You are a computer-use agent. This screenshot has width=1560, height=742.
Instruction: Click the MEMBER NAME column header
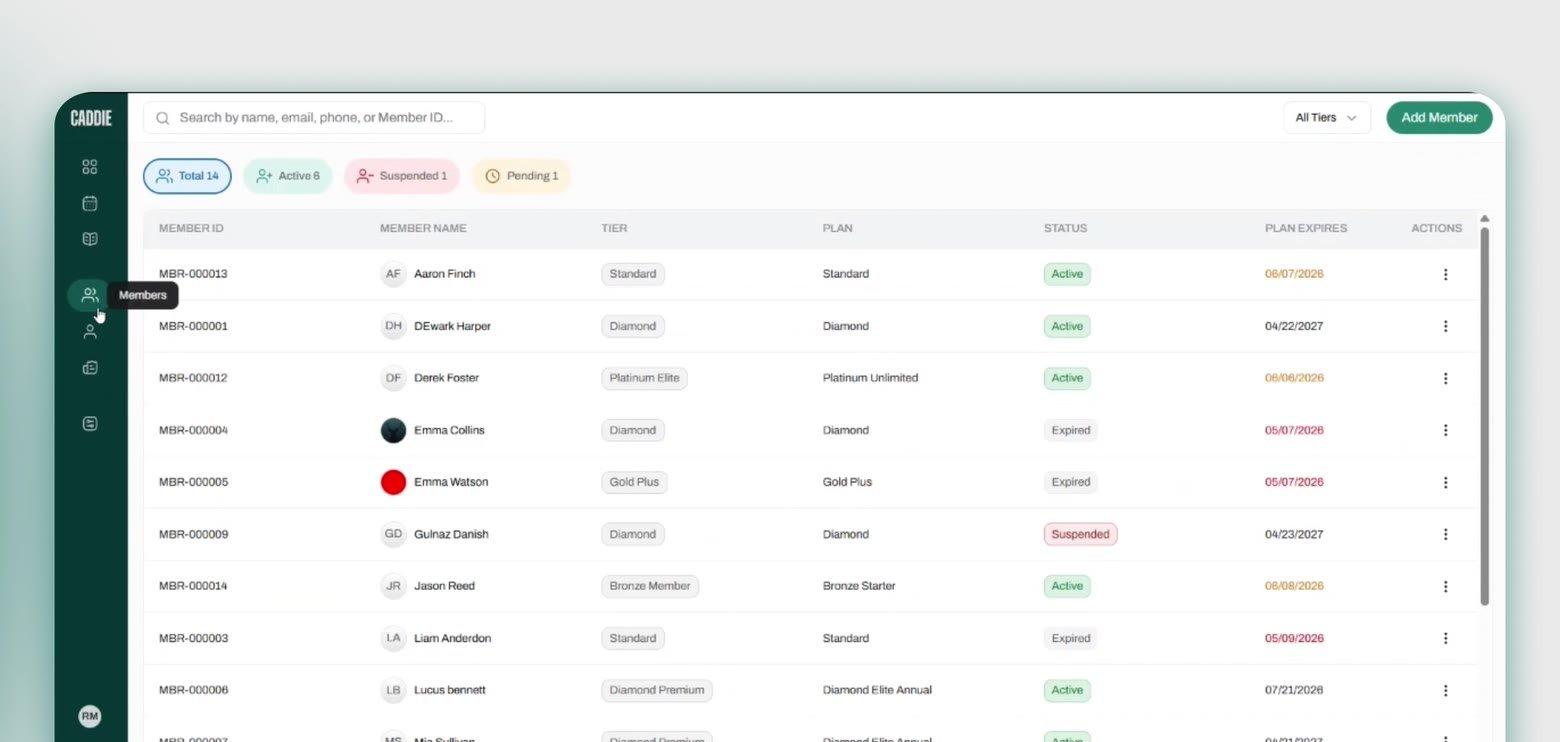pos(423,228)
